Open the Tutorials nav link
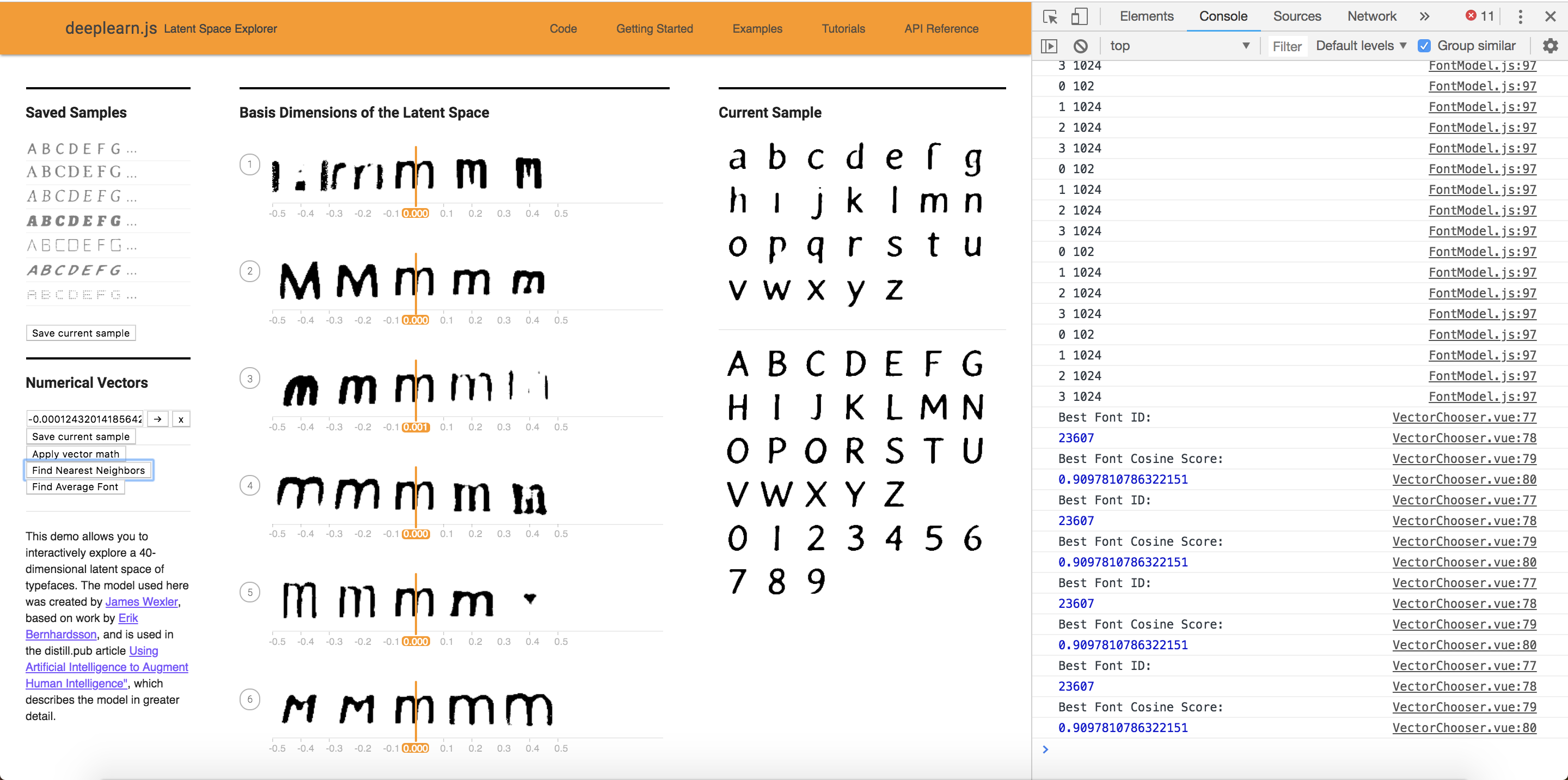 (x=843, y=29)
